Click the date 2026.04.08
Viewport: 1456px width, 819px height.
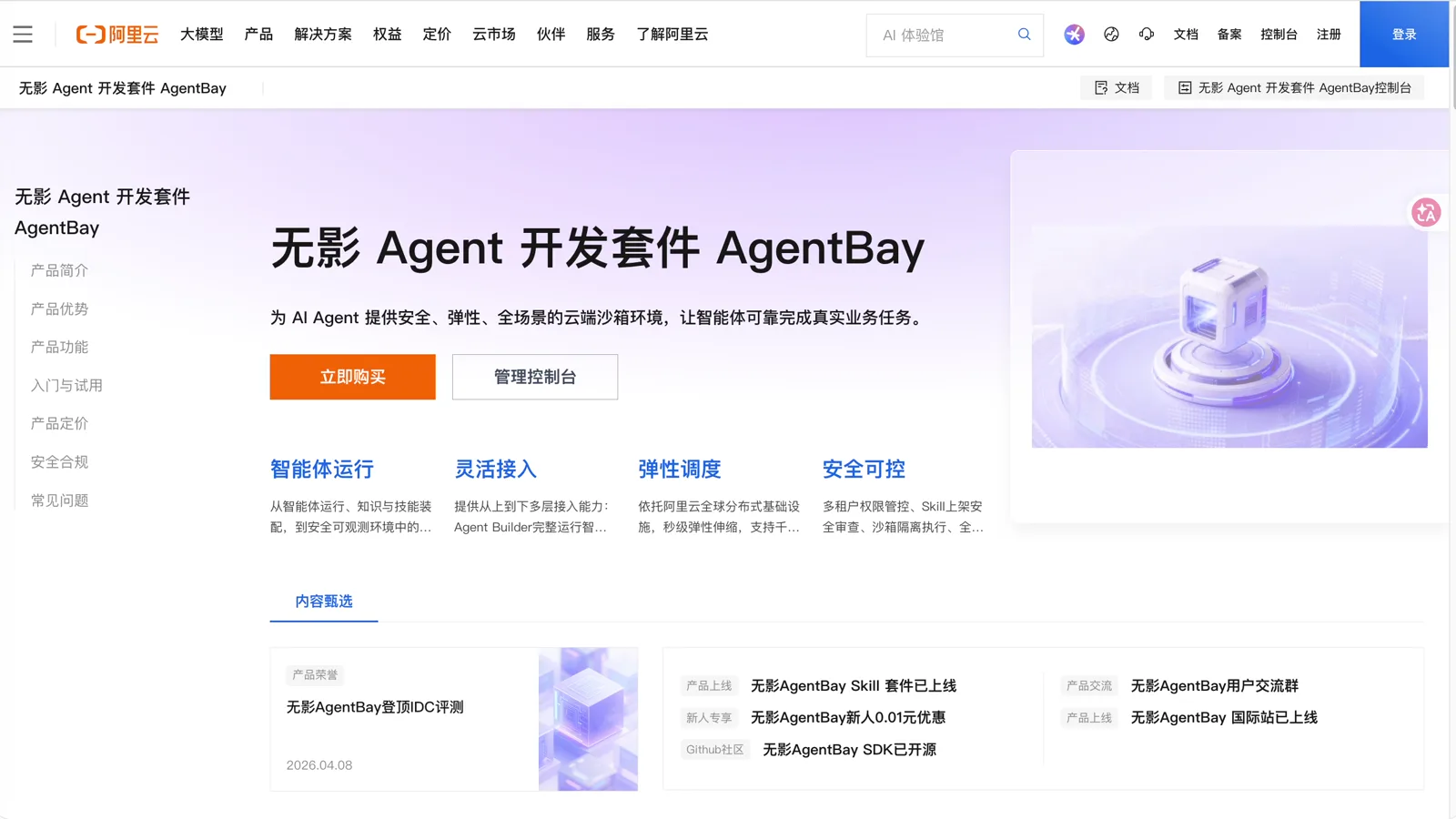click(x=319, y=765)
